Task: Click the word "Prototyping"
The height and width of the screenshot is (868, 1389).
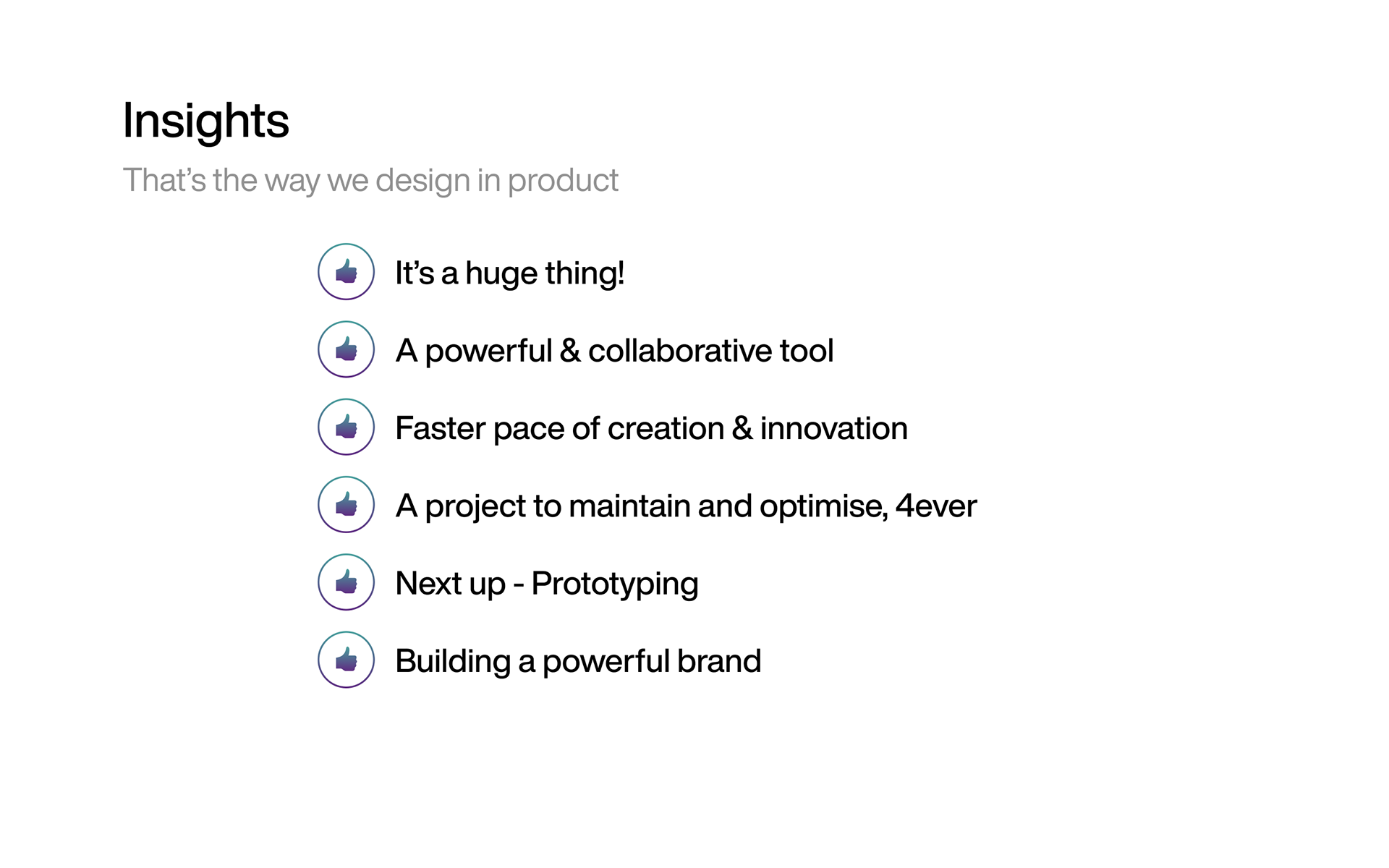Action: 615,584
